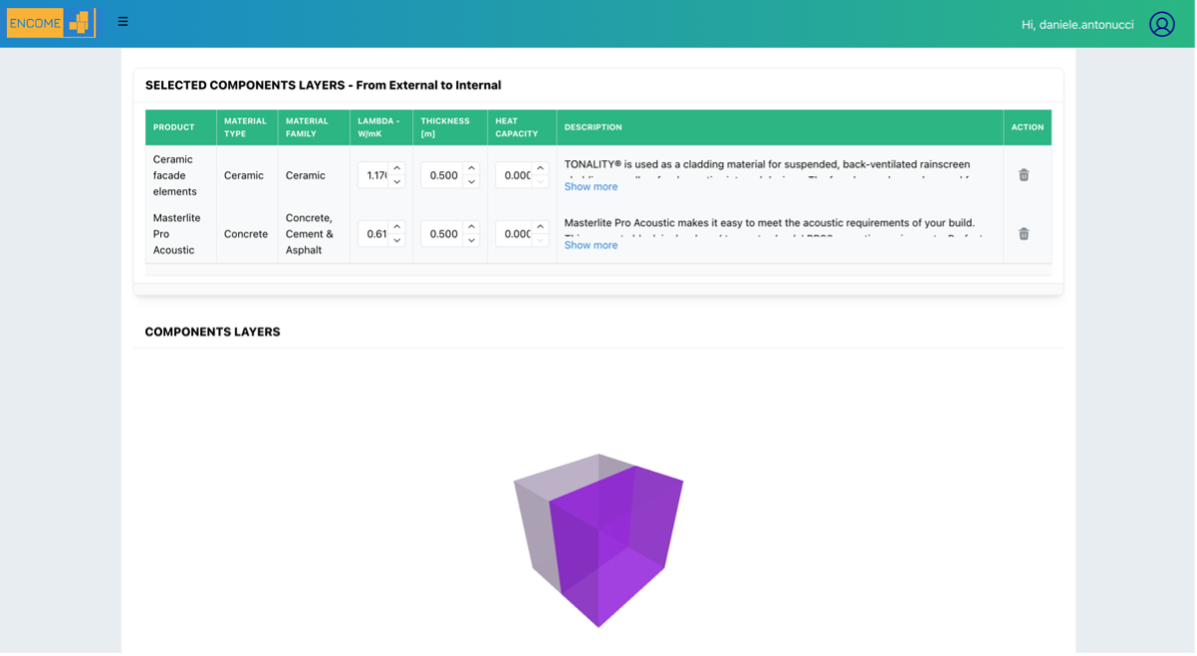The width and height of the screenshot is (1197, 656).
Task: Increase lambda for Ceramic facade elements
Action: (x=397, y=169)
